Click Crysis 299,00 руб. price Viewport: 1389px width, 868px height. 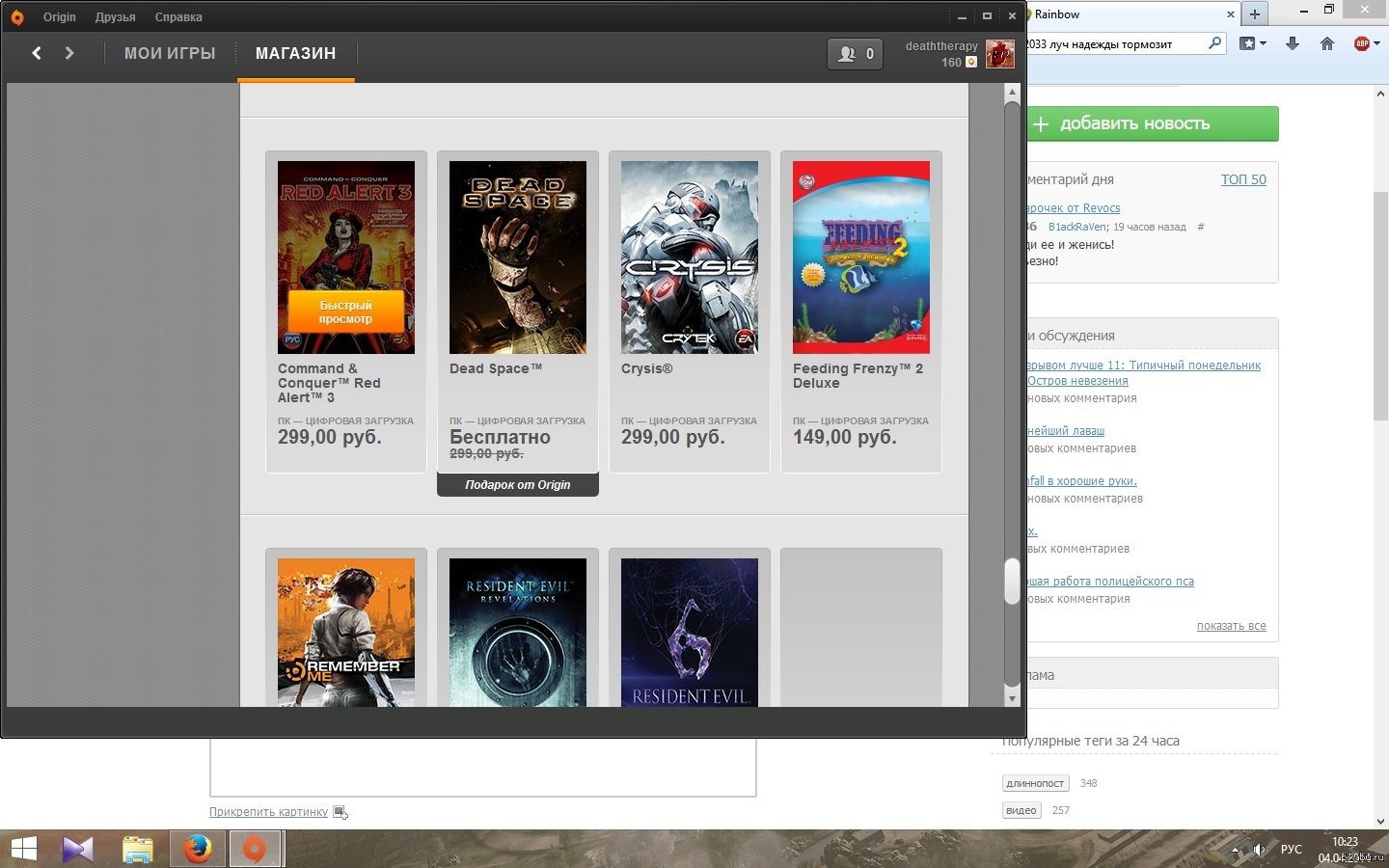pyautogui.click(x=673, y=437)
